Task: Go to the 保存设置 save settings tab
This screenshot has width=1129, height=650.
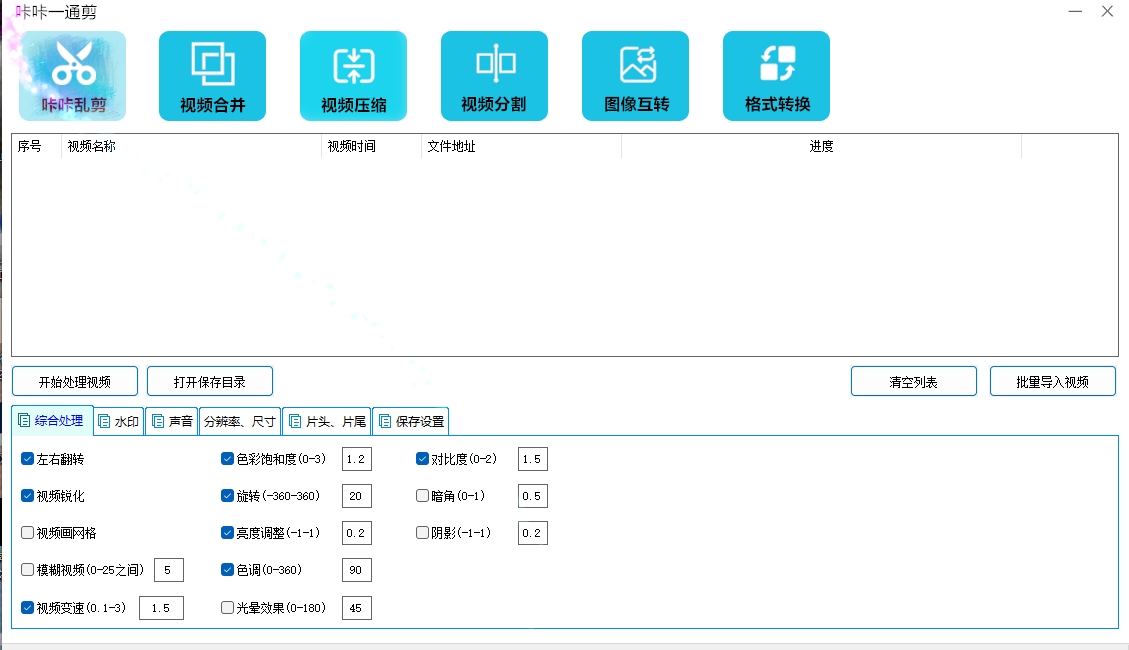Action: click(x=411, y=422)
